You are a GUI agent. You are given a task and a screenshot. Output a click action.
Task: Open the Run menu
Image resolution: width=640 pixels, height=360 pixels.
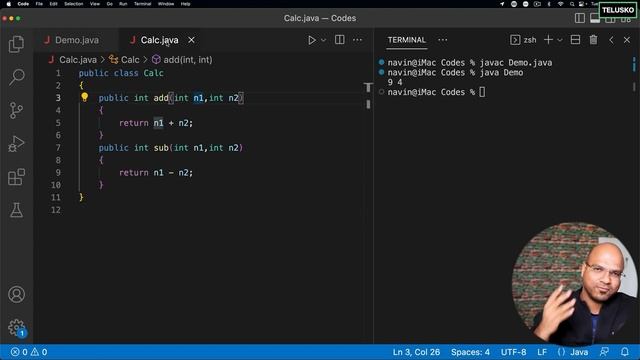123,4
